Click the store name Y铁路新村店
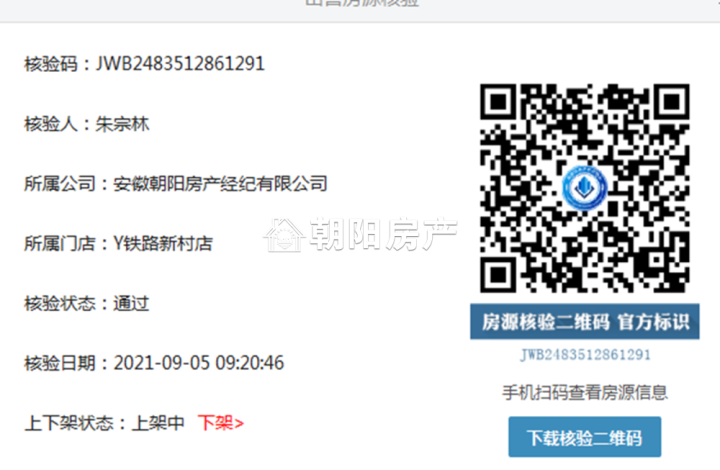The image size is (720, 470). click(x=163, y=244)
